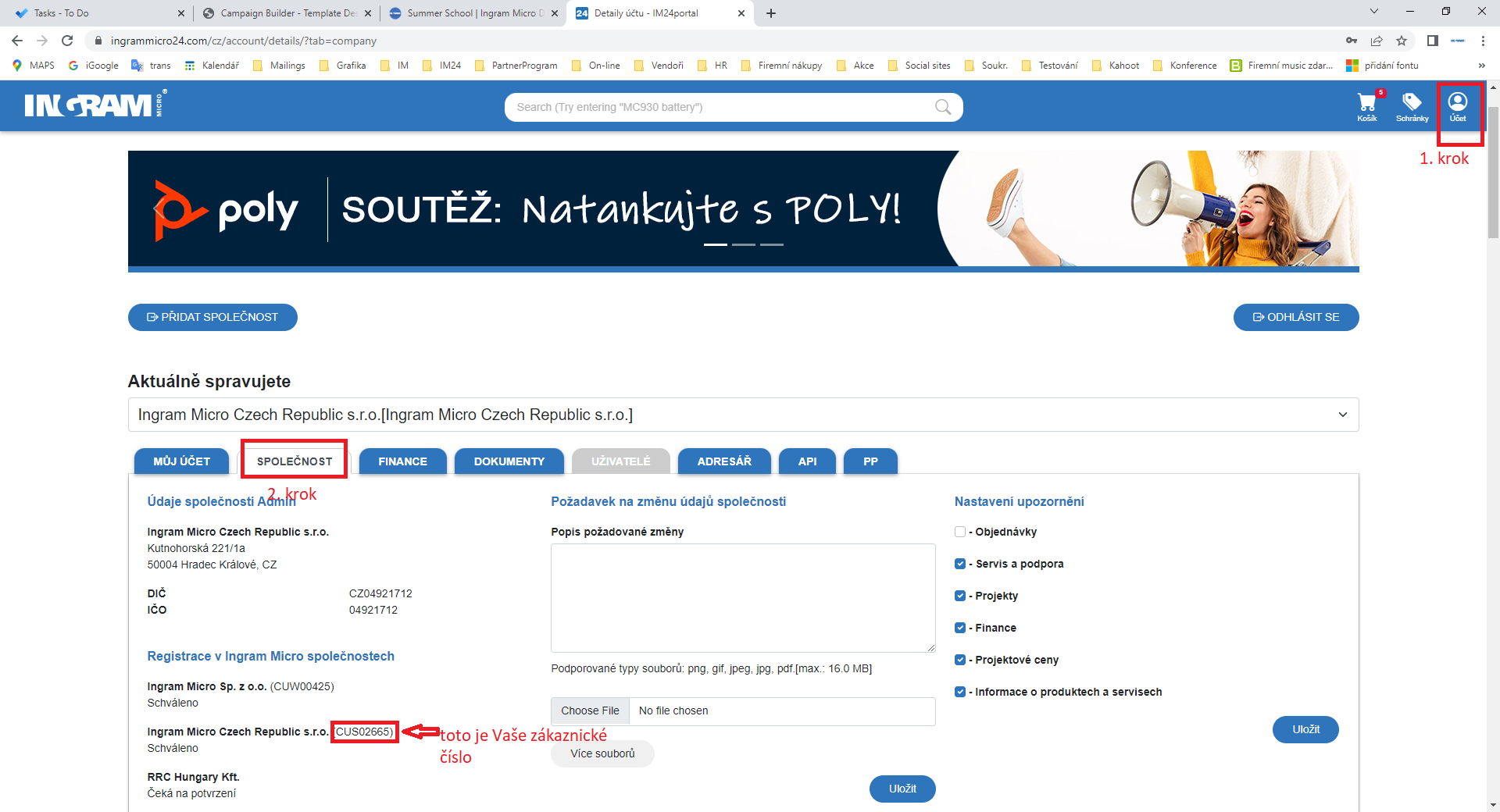
Task: Close the Tasks - To Do tab
Action: pos(181,13)
